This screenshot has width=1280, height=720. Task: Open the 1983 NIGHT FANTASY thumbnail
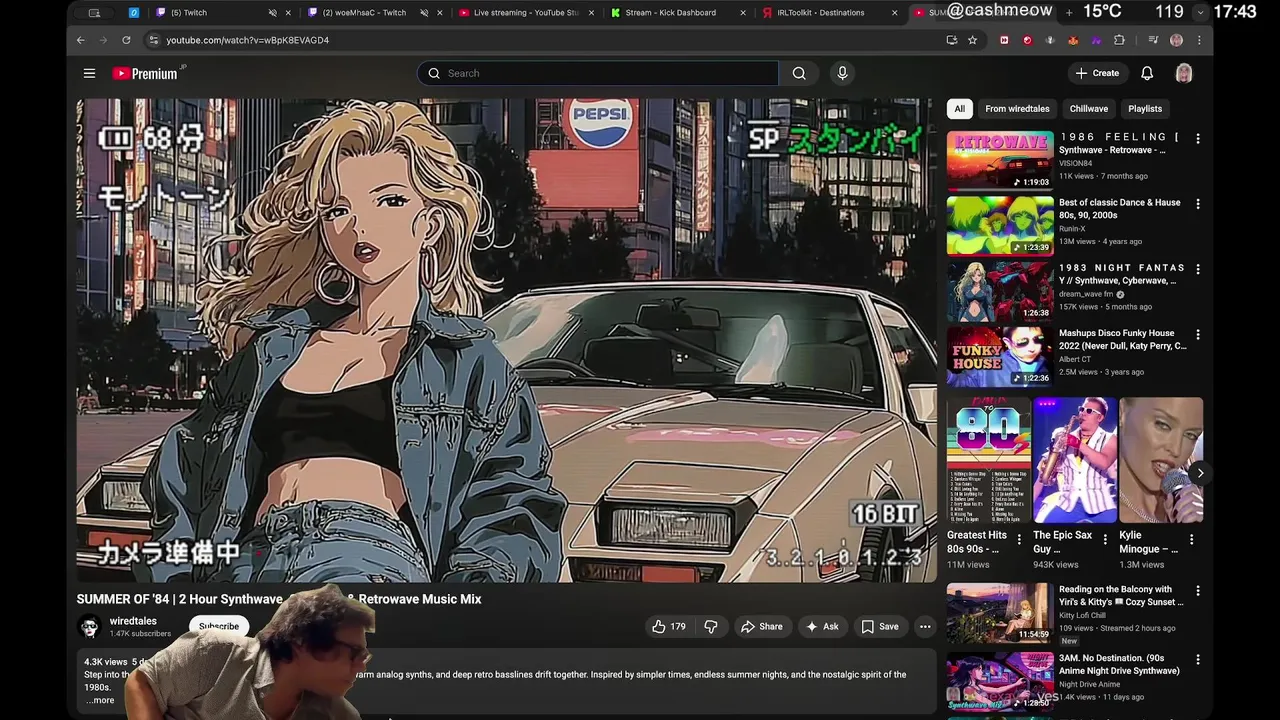click(1000, 291)
